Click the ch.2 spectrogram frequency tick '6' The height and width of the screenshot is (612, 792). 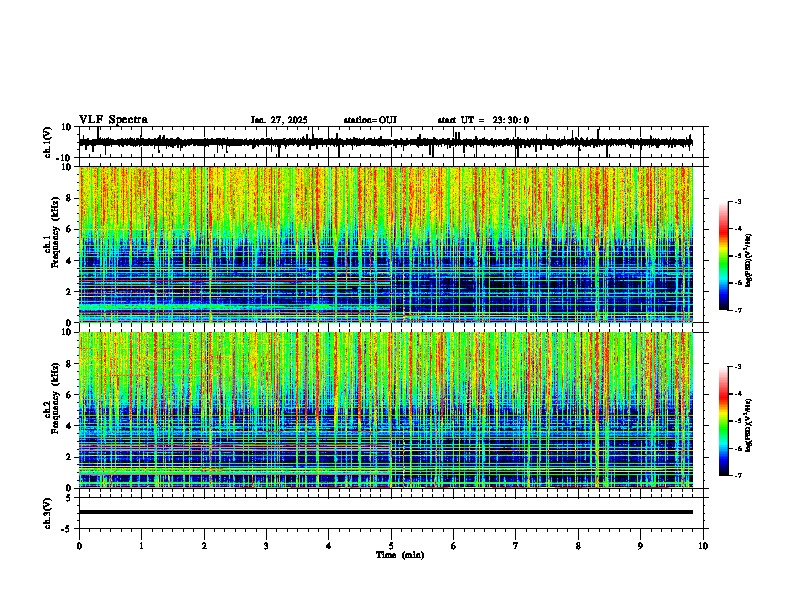coord(70,395)
